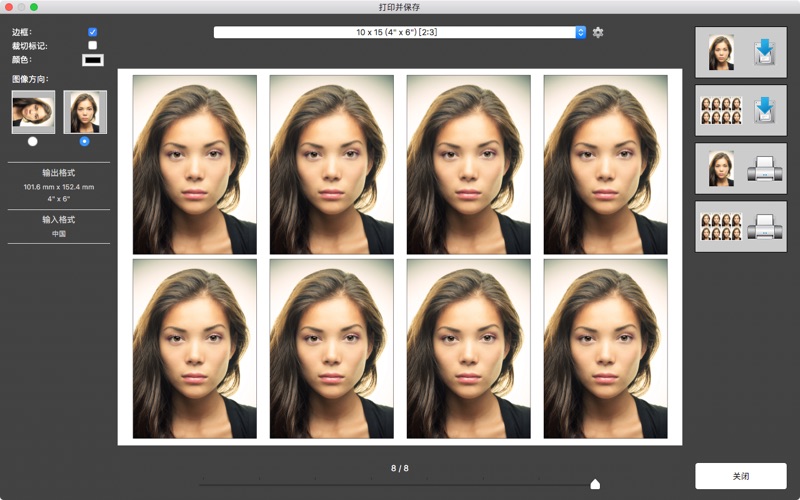The image size is (800, 500).
Task: Print single passport photo
Action: point(740,168)
